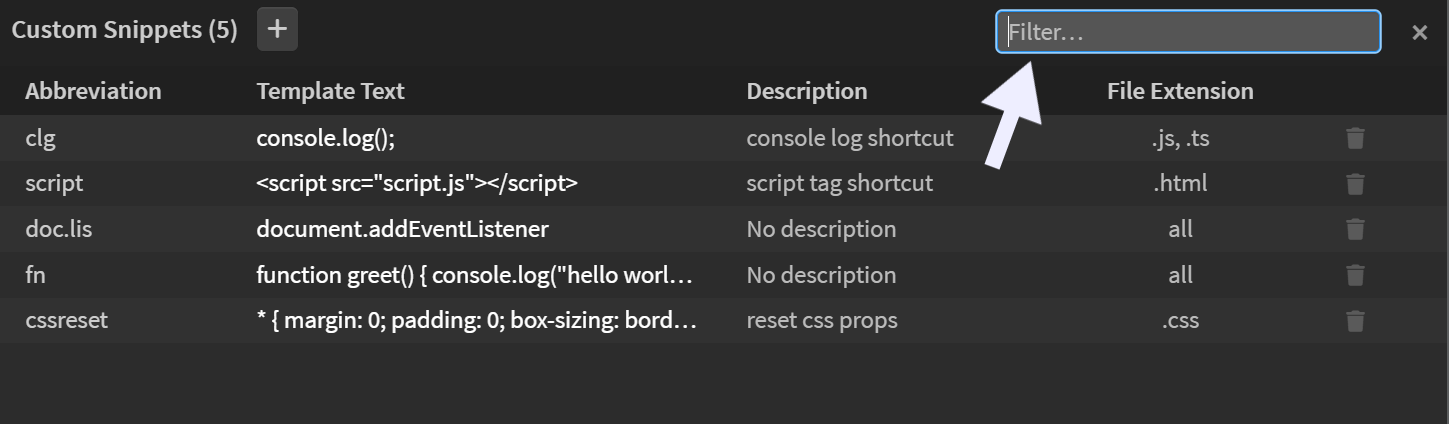Delete the script snippet

[1355, 184]
